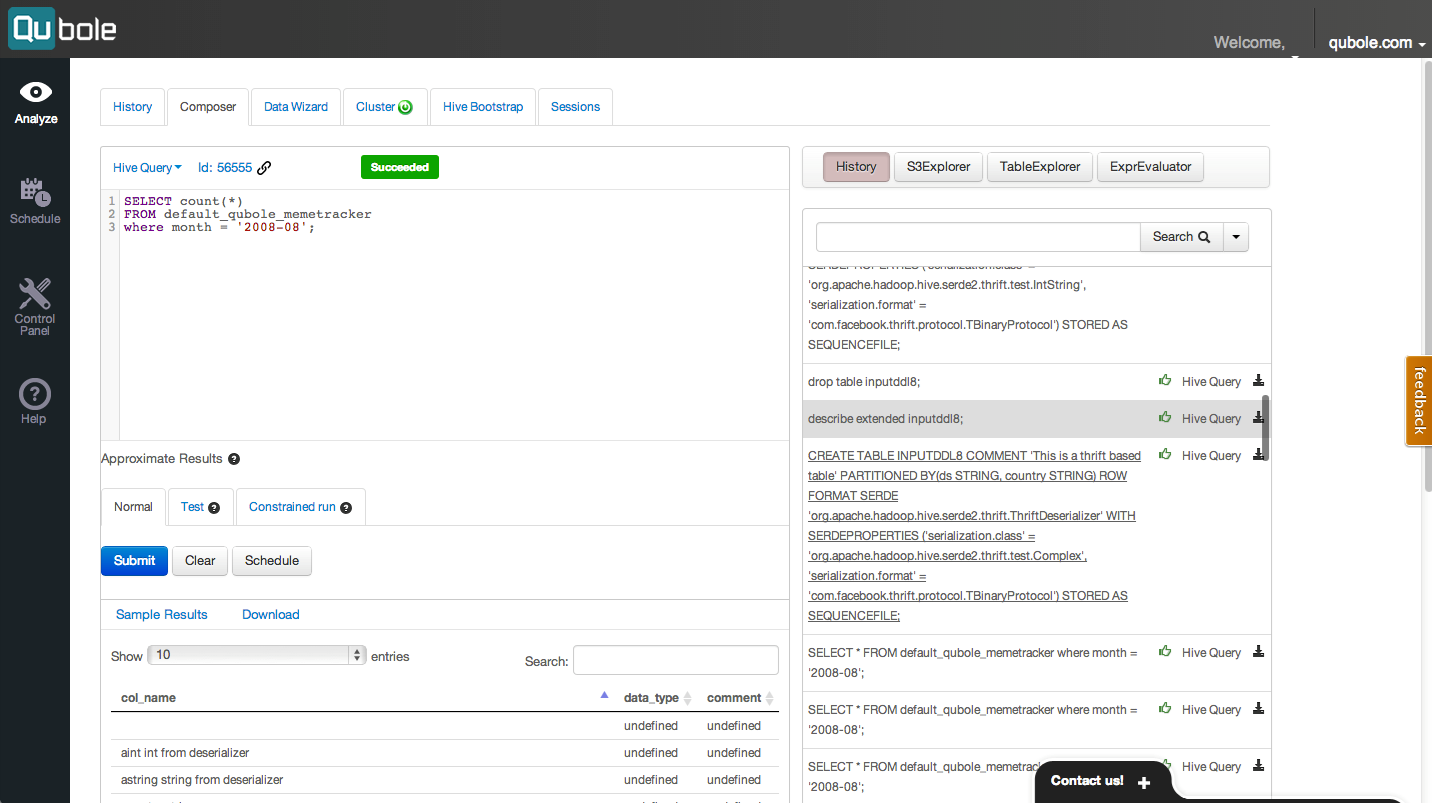The image size is (1432, 803).
Task: Open the qubole.com account dropdown
Action: [x=1377, y=43]
